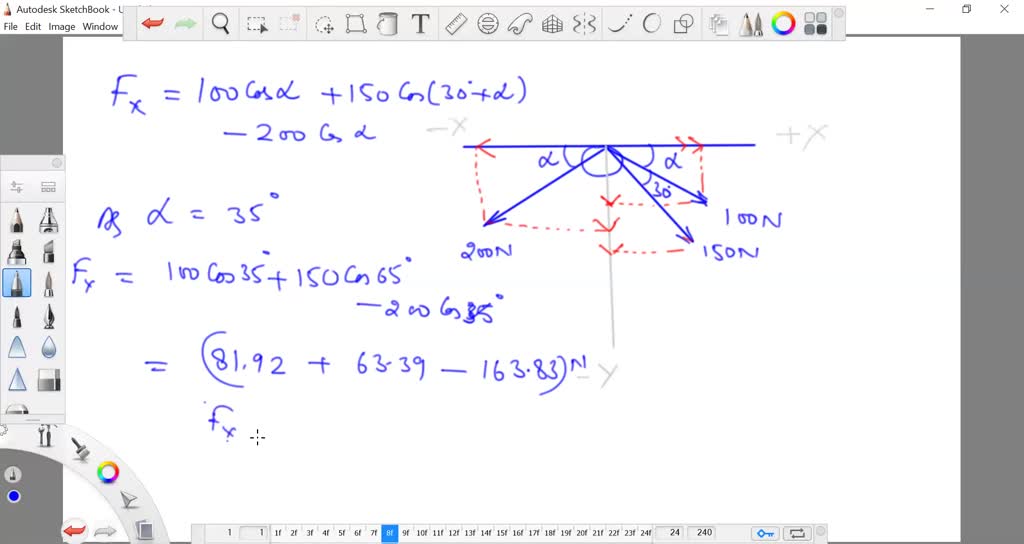This screenshot has height=544, width=1024.
Task: Select the Distort transform tool
Action: [x=356, y=24]
